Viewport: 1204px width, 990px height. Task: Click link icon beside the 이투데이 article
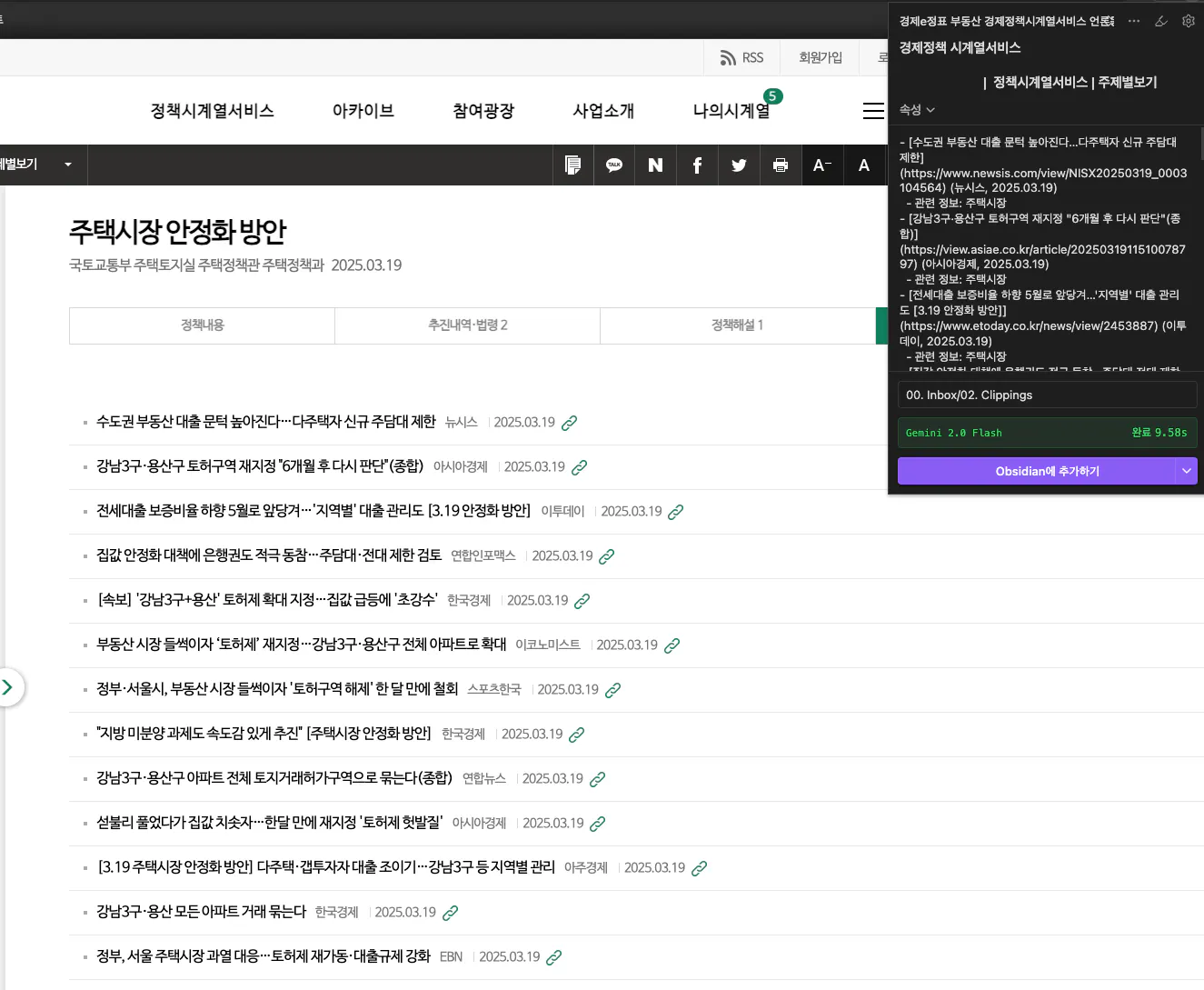[x=676, y=512]
